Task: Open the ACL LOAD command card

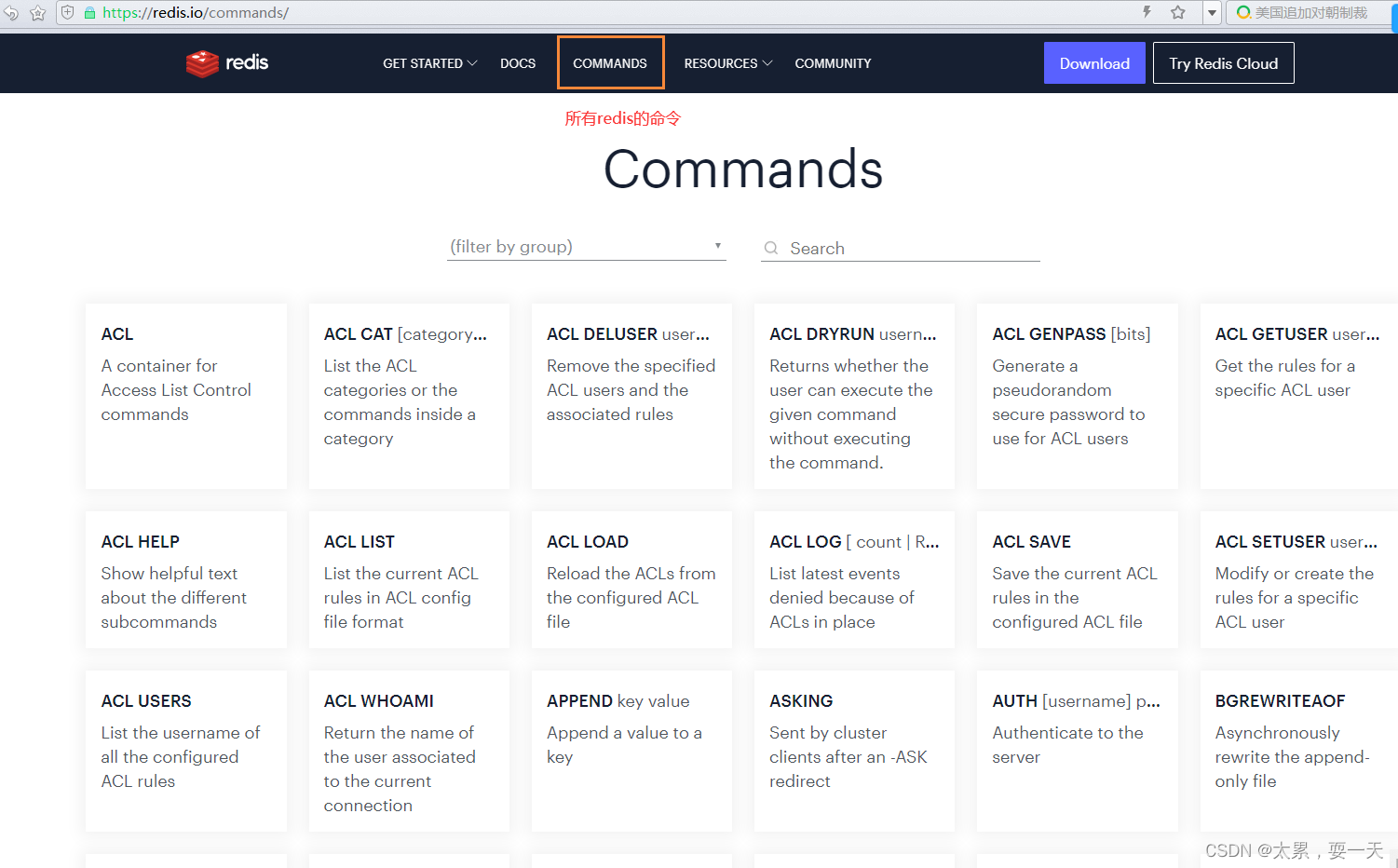Action: point(631,579)
